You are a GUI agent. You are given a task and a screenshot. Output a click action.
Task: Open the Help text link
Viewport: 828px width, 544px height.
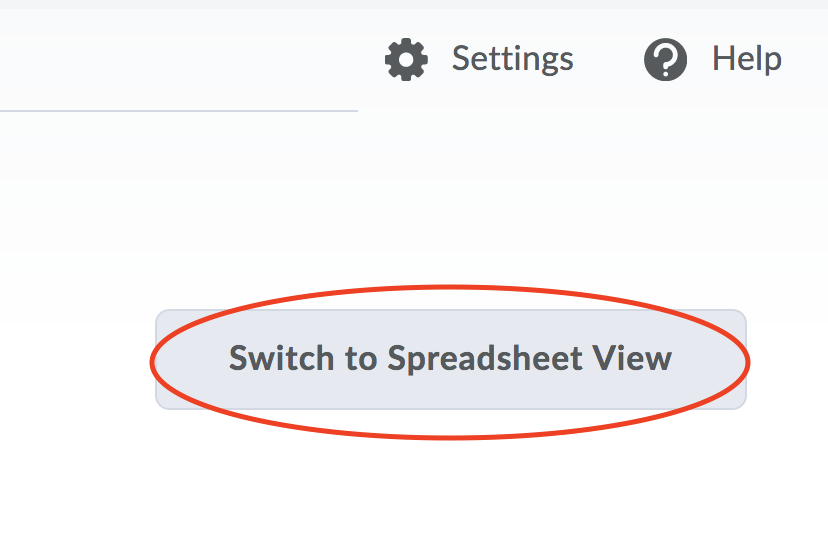746,58
